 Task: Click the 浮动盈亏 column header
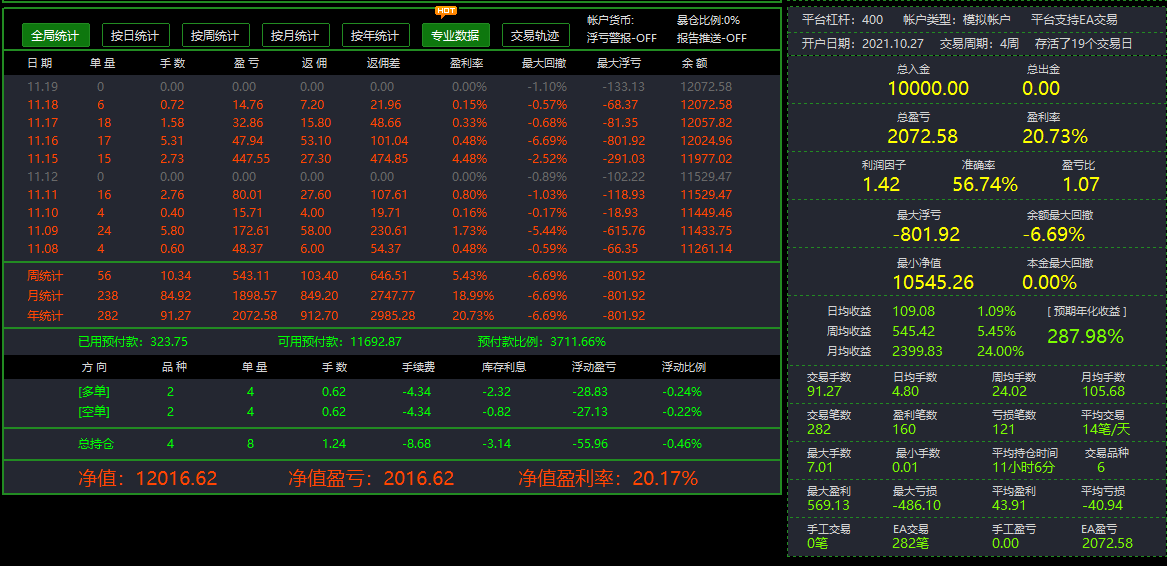594,367
